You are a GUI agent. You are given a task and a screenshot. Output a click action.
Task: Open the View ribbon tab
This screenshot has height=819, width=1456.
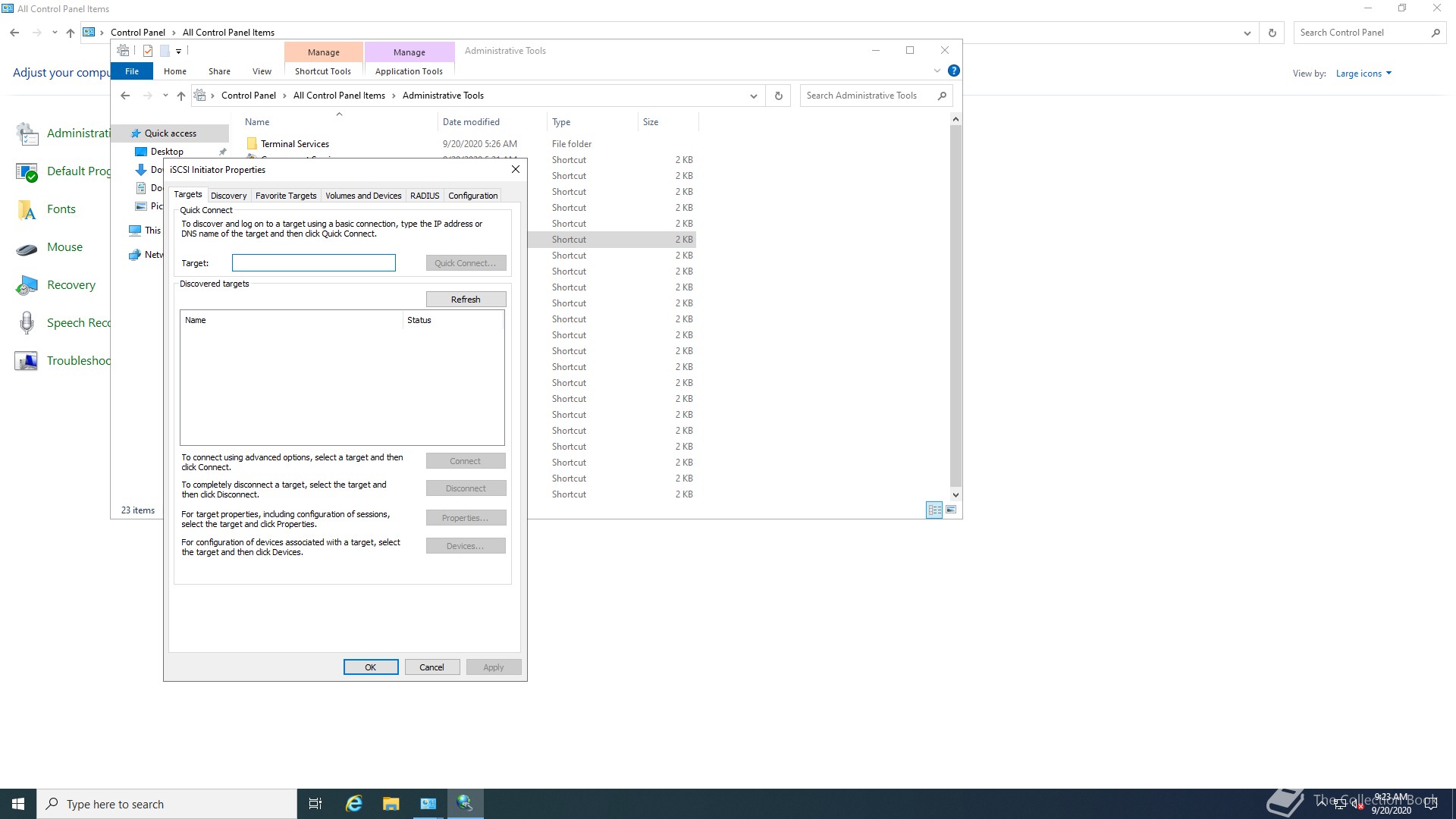[x=262, y=71]
